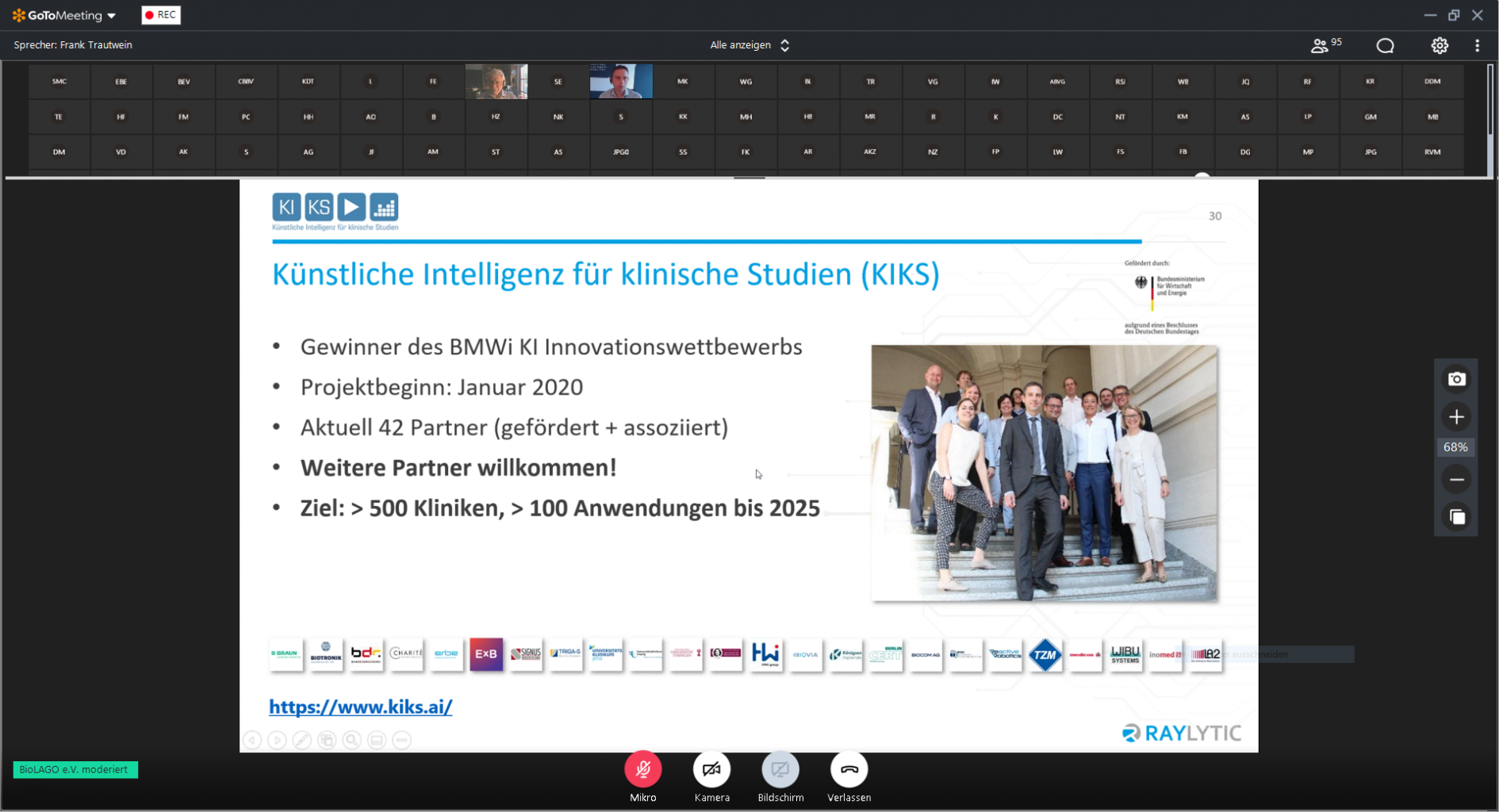Click the 68% zoom level indicator
This screenshot has height=812, width=1499.
pos(1455,447)
